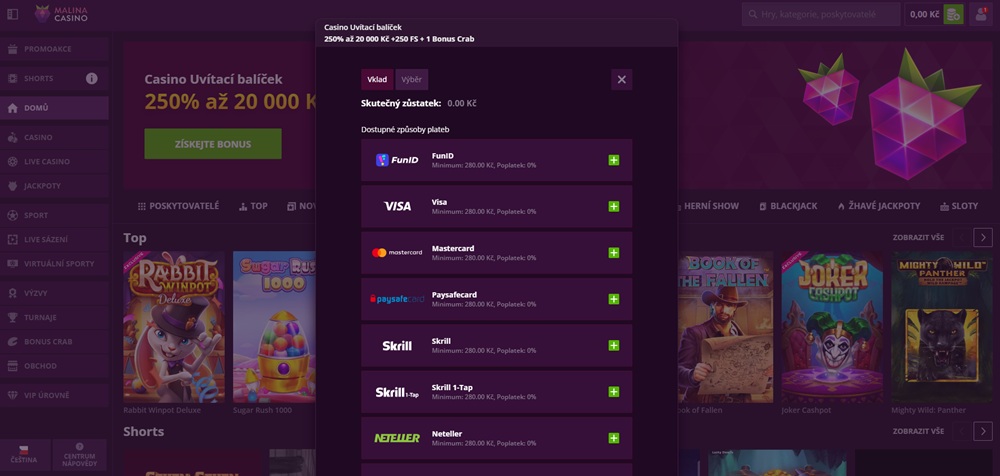
Task: Expand the Visa payment method plus
Action: (614, 206)
